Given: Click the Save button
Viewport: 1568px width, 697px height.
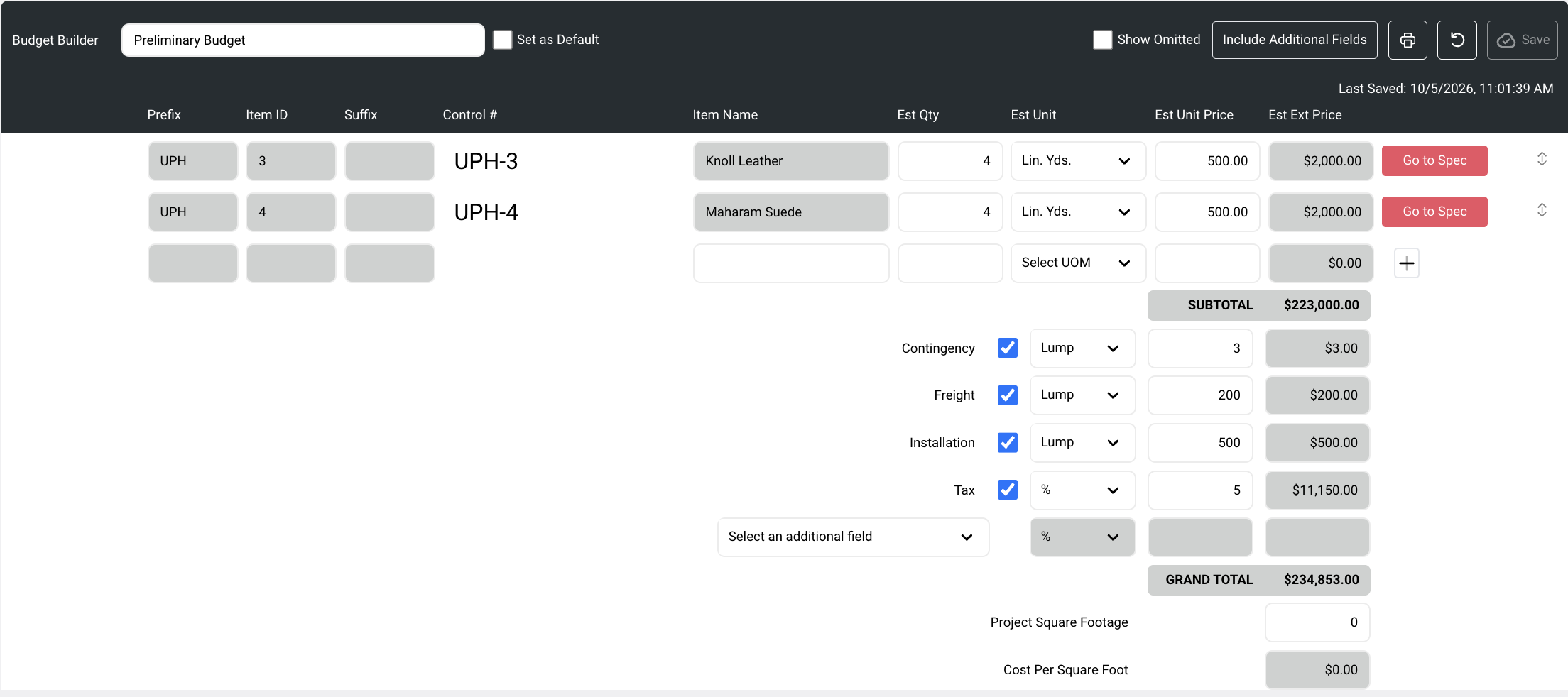Looking at the screenshot, I should coord(1523,40).
